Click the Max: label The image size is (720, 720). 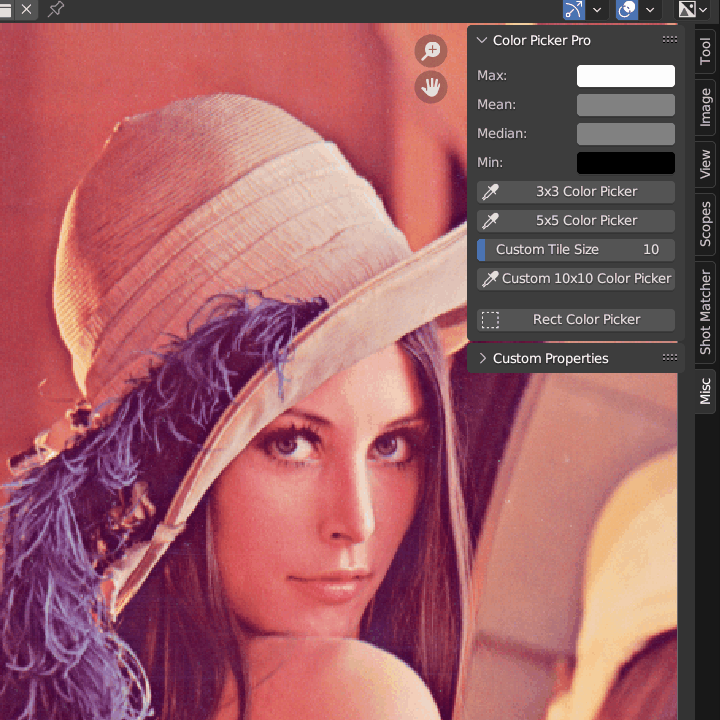click(492, 75)
